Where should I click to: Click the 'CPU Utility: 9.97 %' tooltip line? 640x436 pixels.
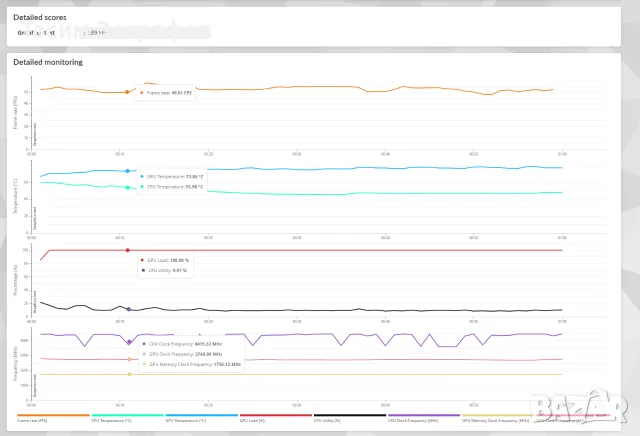pyautogui.click(x=164, y=270)
